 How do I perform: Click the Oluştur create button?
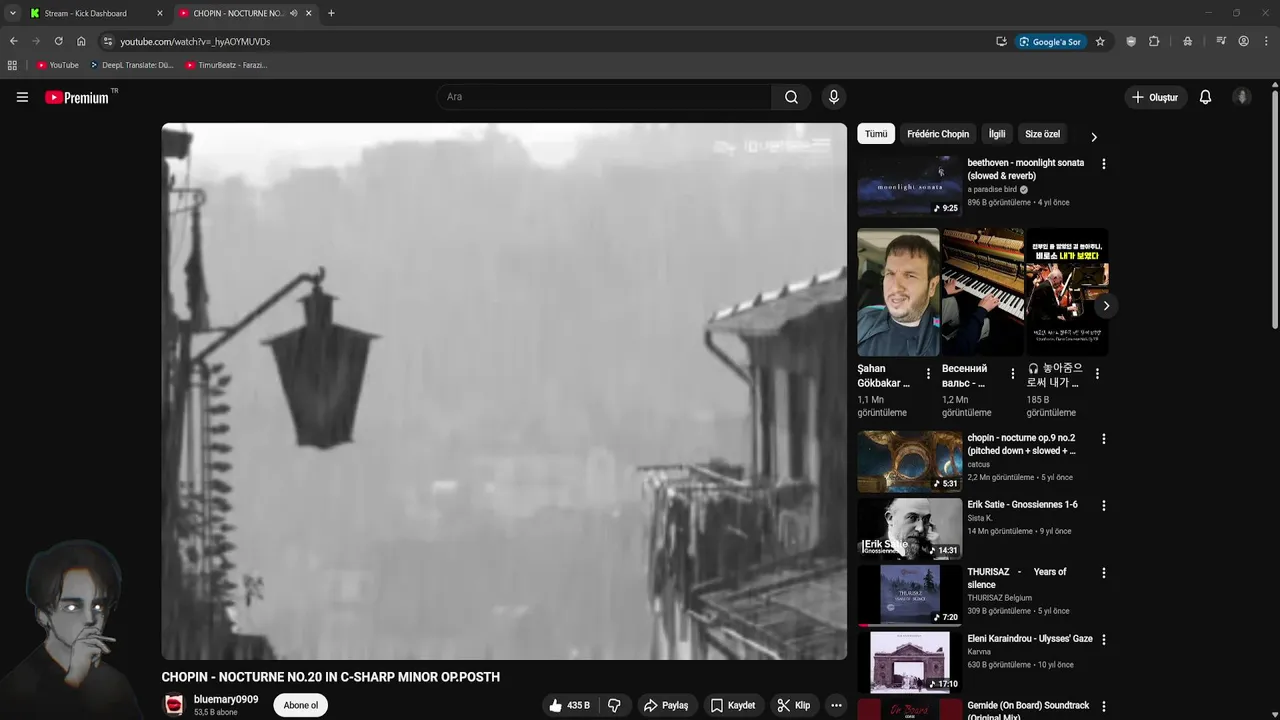tap(1155, 97)
